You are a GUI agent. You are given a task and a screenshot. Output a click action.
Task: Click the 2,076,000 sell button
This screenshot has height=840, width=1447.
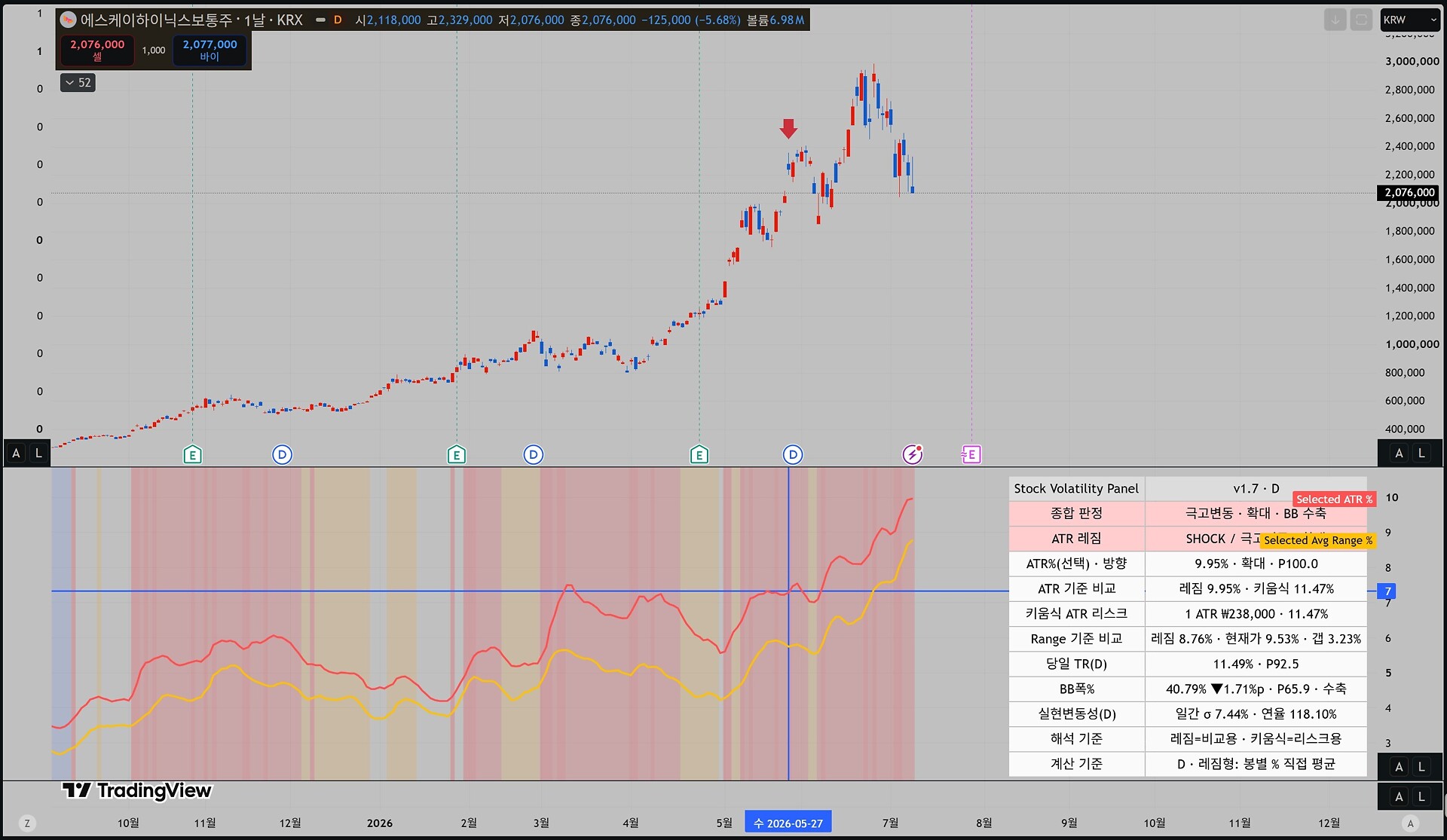97,50
